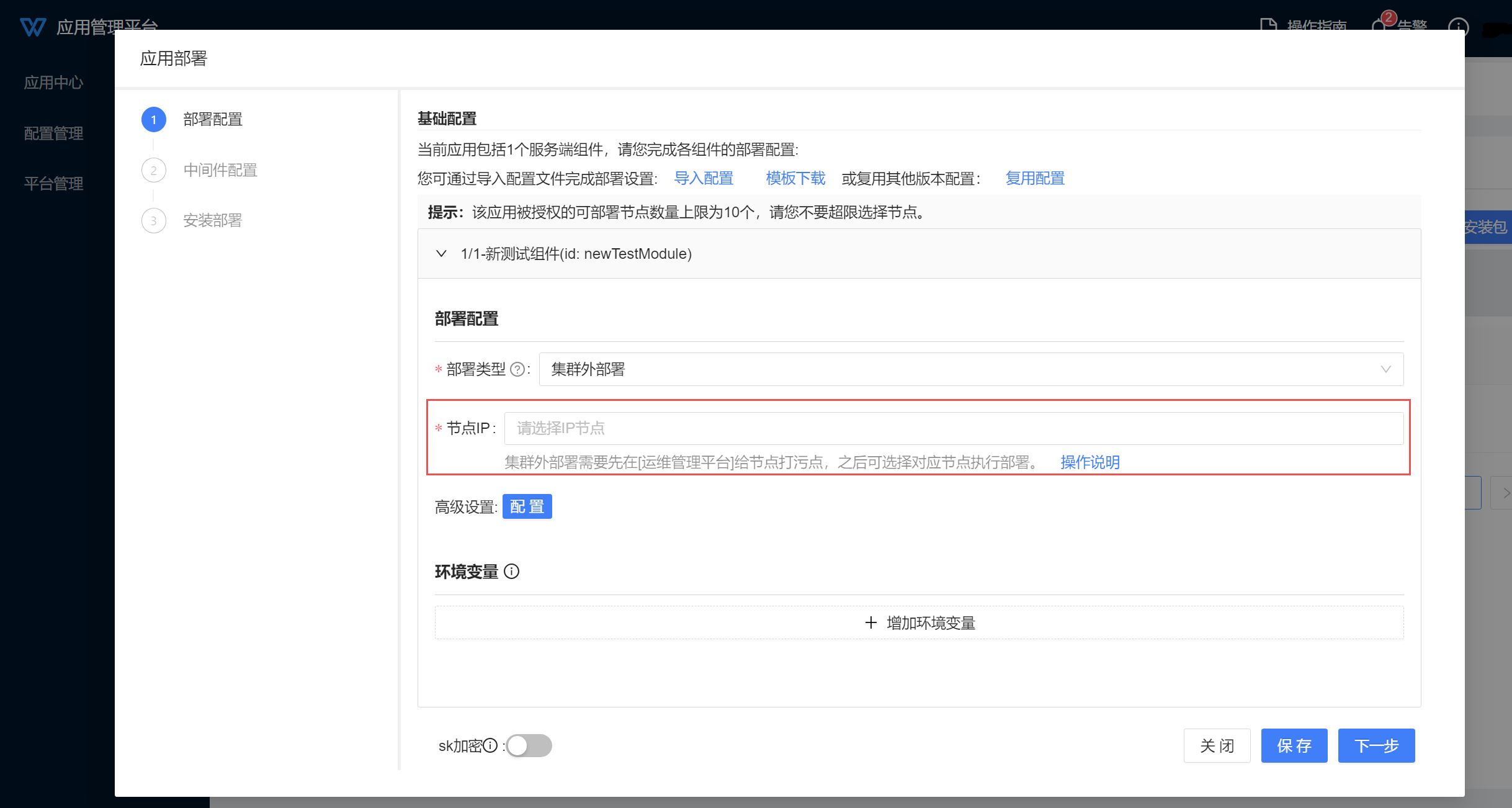
Task: Click the step 1 circle icon
Action: [153, 120]
